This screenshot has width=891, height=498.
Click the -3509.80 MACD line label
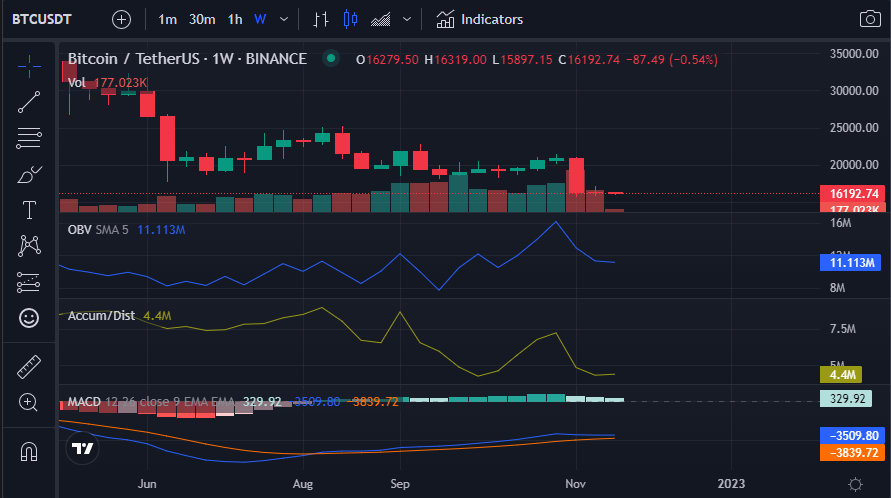tap(852, 435)
